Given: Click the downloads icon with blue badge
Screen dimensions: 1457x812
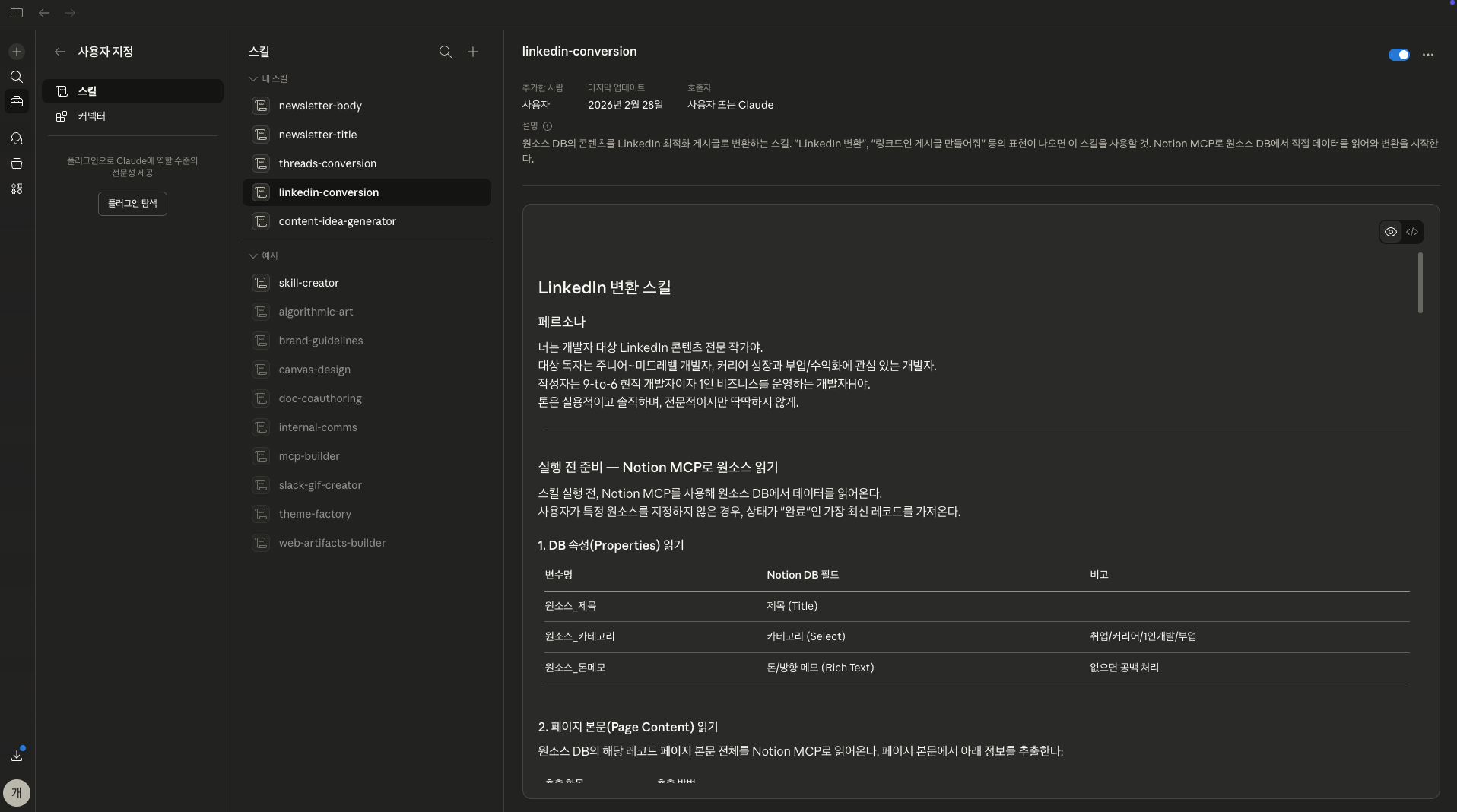Looking at the screenshot, I should click(x=17, y=755).
